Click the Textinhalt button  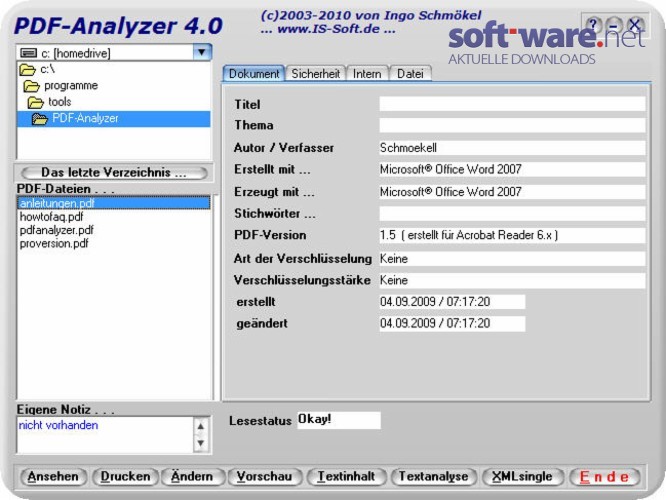(346, 477)
